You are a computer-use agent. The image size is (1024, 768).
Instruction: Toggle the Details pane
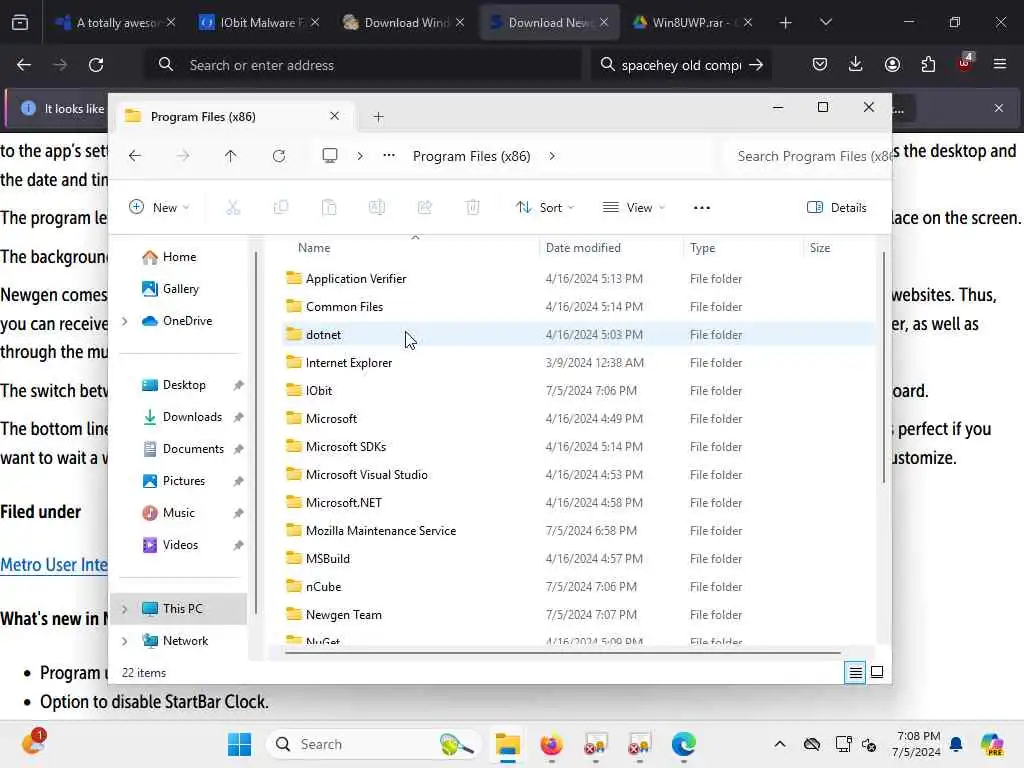837,208
